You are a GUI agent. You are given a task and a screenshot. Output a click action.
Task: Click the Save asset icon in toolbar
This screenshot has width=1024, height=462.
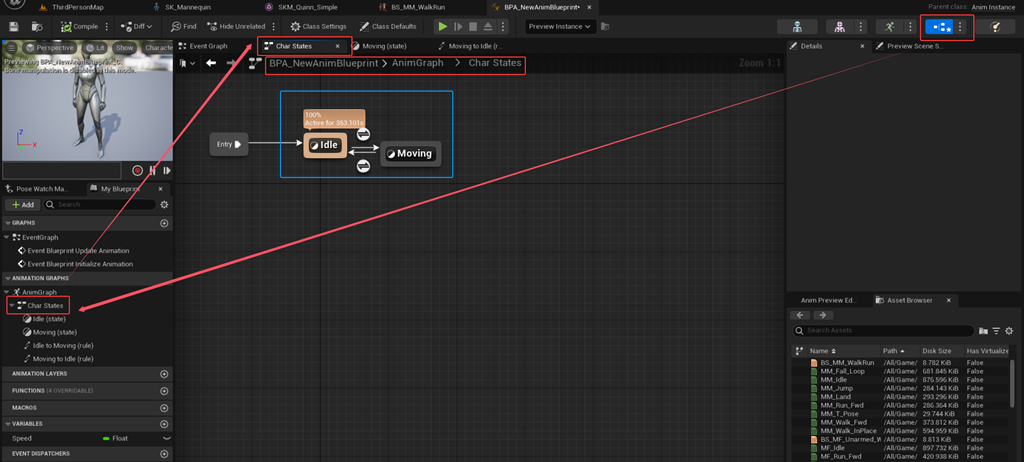pyautogui.click(x=14, y=27)
